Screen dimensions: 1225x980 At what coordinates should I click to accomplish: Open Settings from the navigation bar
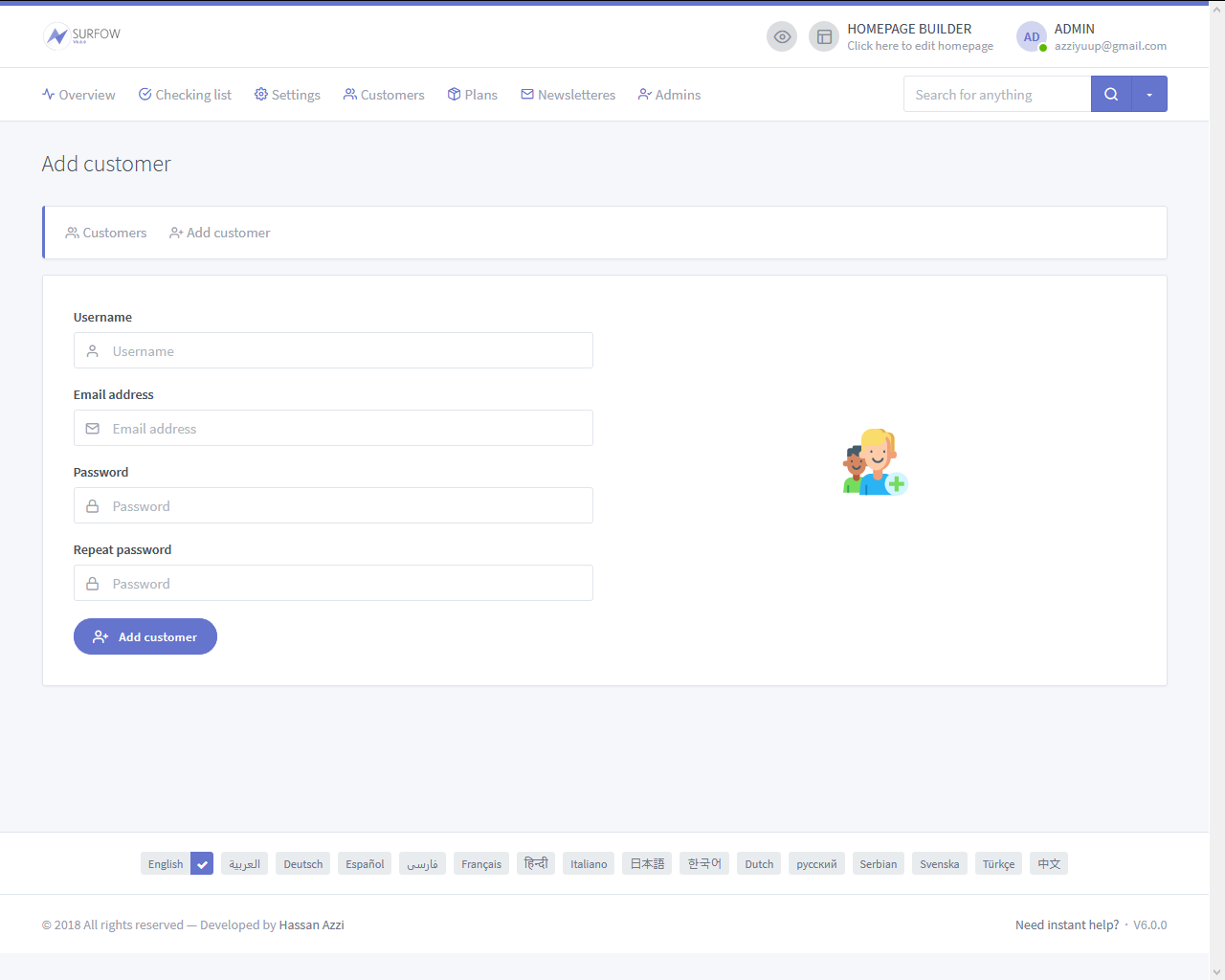pos(287,95)
